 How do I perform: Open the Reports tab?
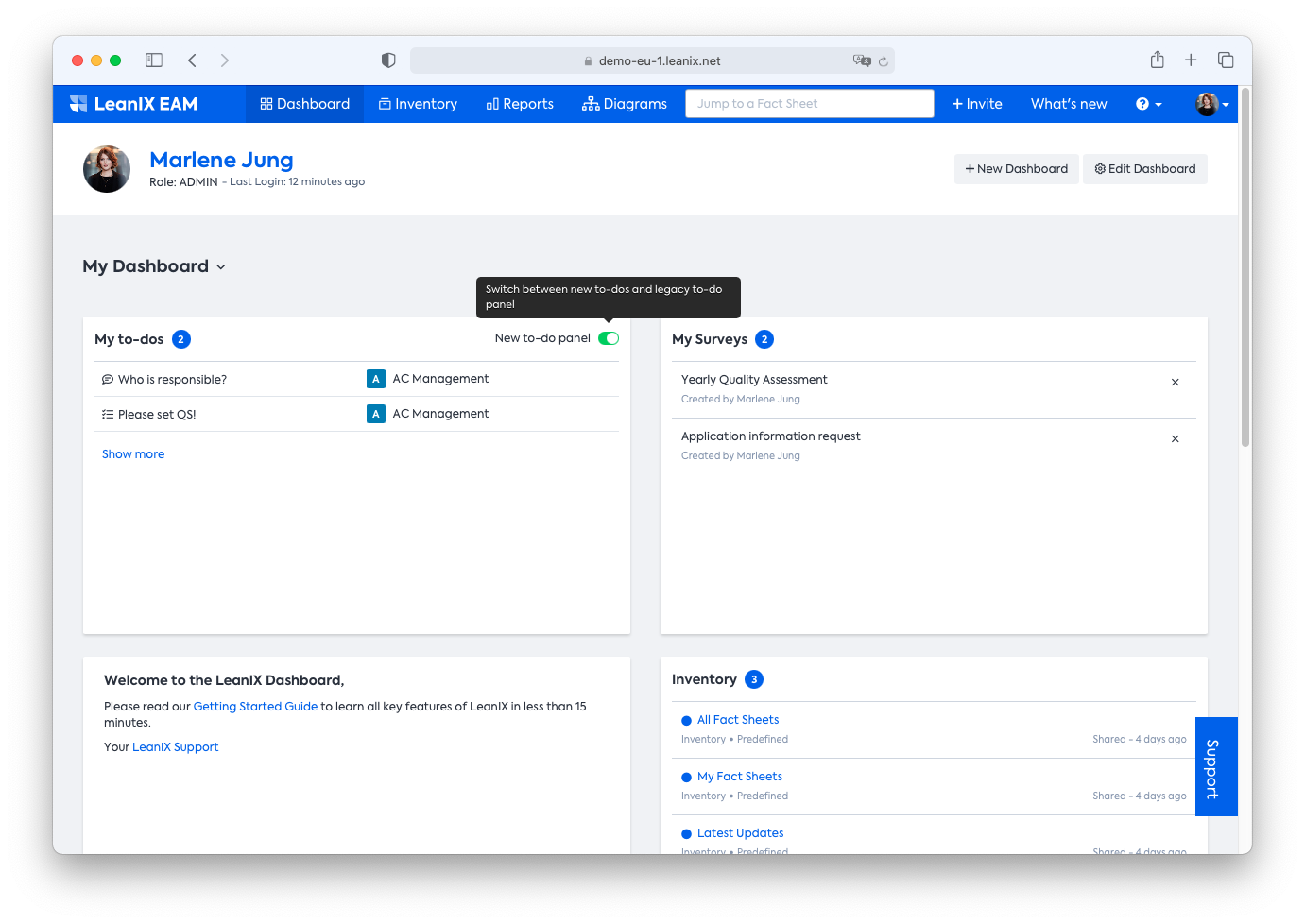click(x=520, y=104)
